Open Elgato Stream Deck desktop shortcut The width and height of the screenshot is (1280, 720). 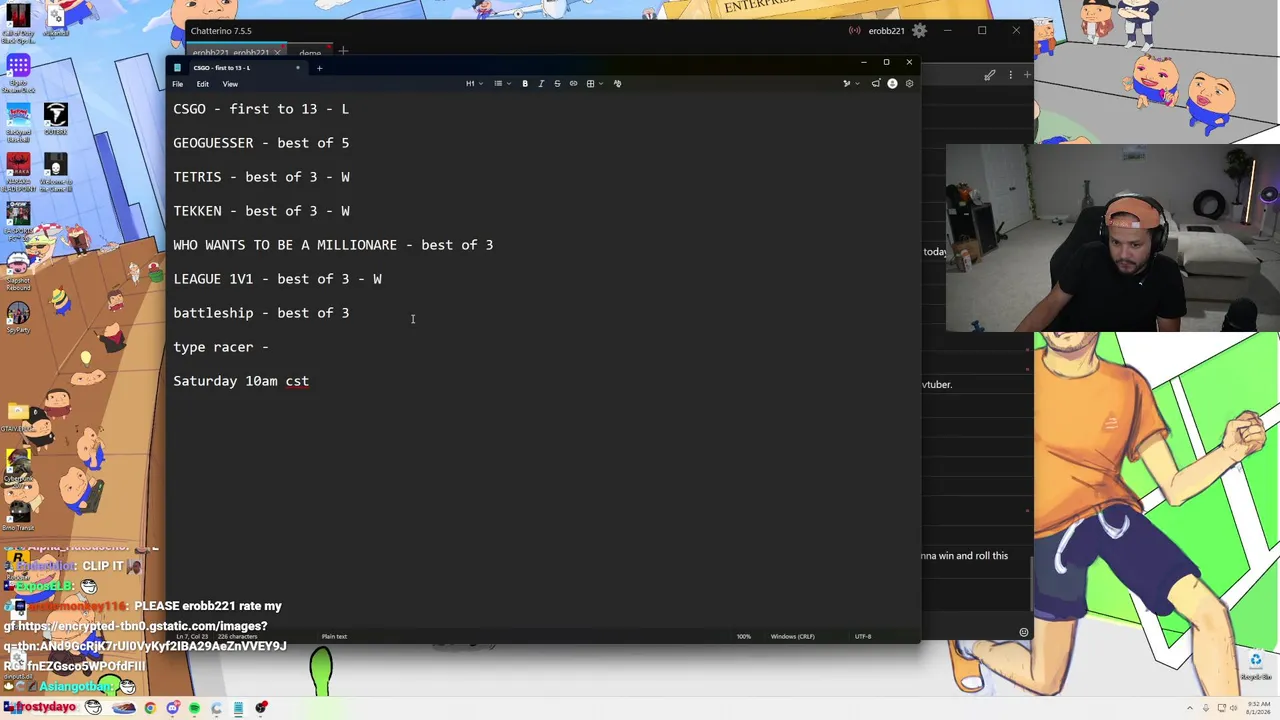[18, 74]
